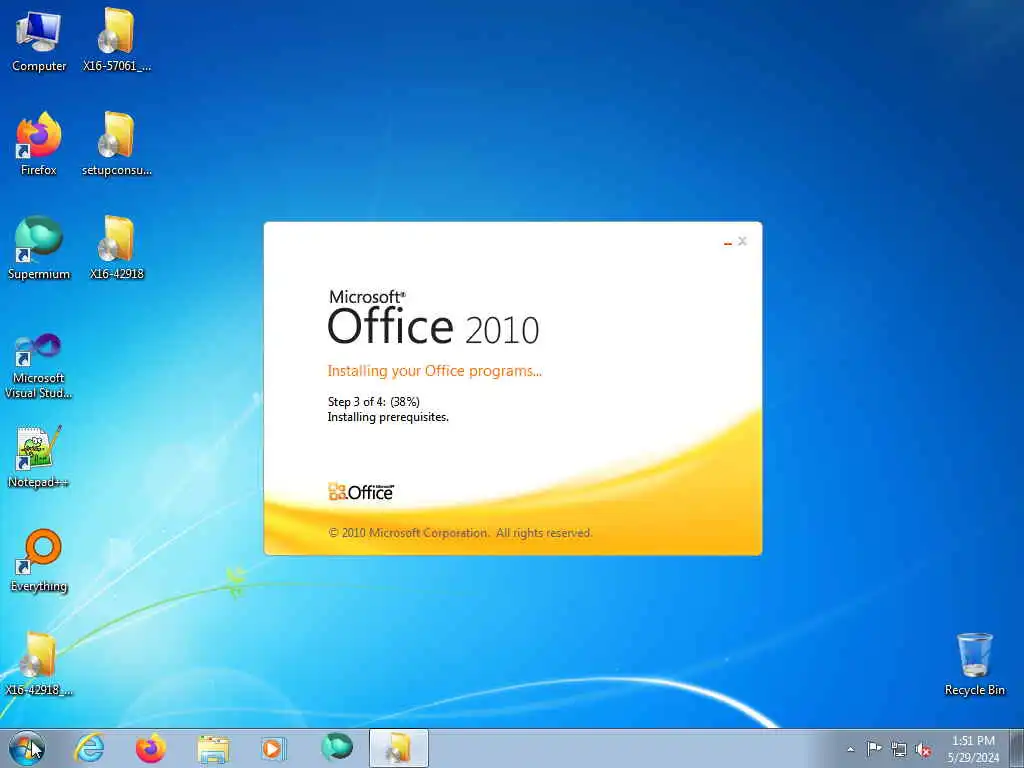Open the Computer desktop icon
The height and width of the screenshot is (768, 1024).
tap(39, 40)
